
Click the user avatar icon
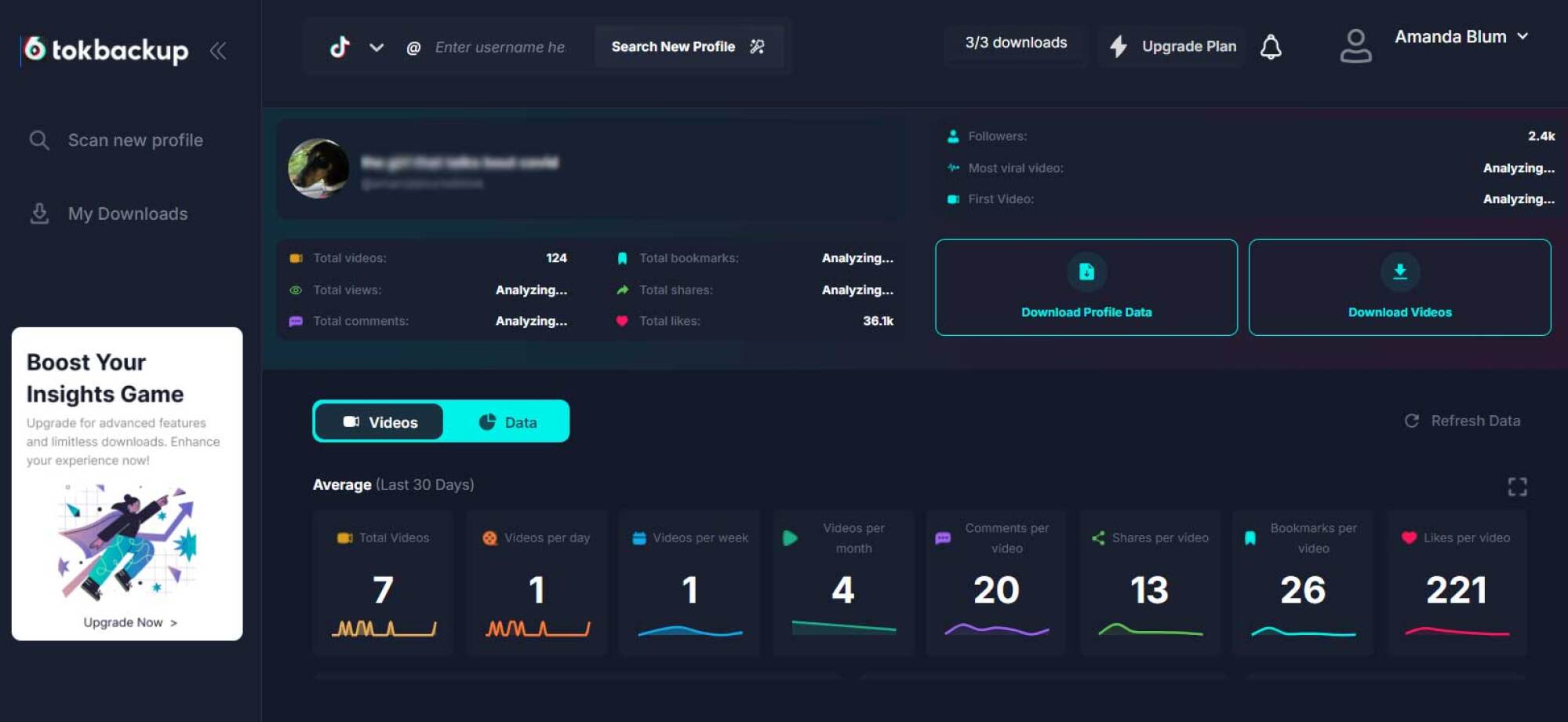1355,46
